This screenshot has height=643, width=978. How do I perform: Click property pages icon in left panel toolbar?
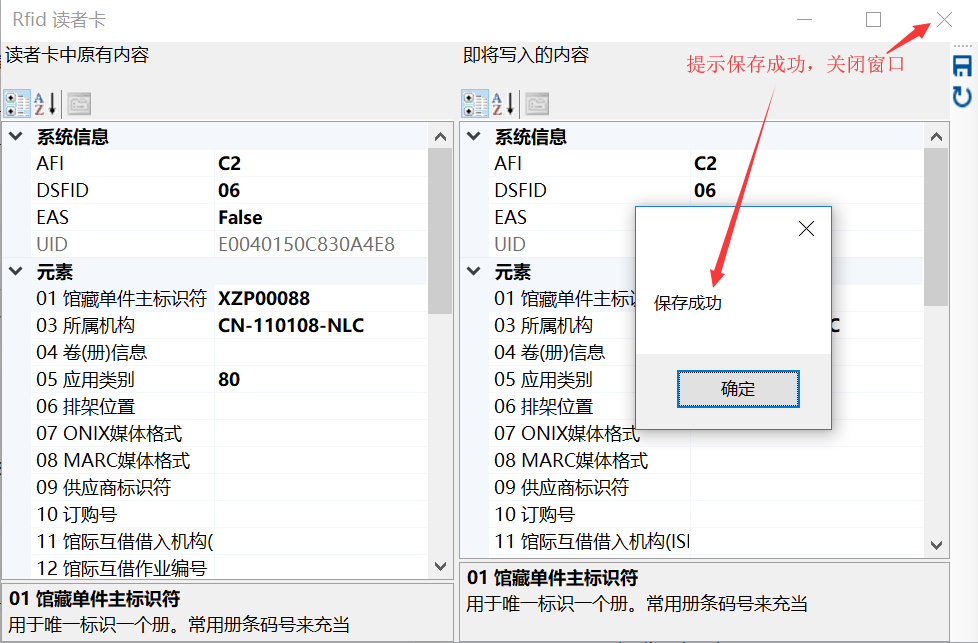[x=79, y=104]
